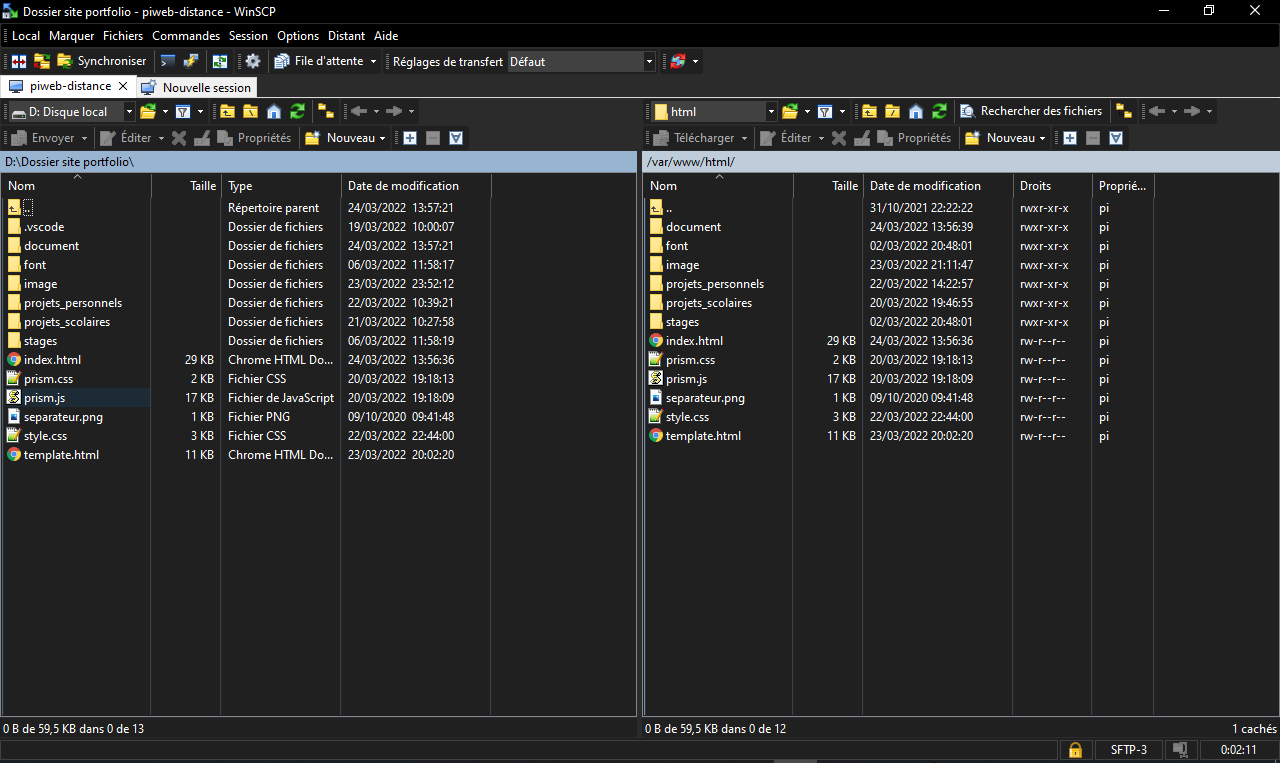Viewport: 1280px width, 763px height.
Task: Open dropdown arrow next to reconnect session icon
Action: pos(695,61)
